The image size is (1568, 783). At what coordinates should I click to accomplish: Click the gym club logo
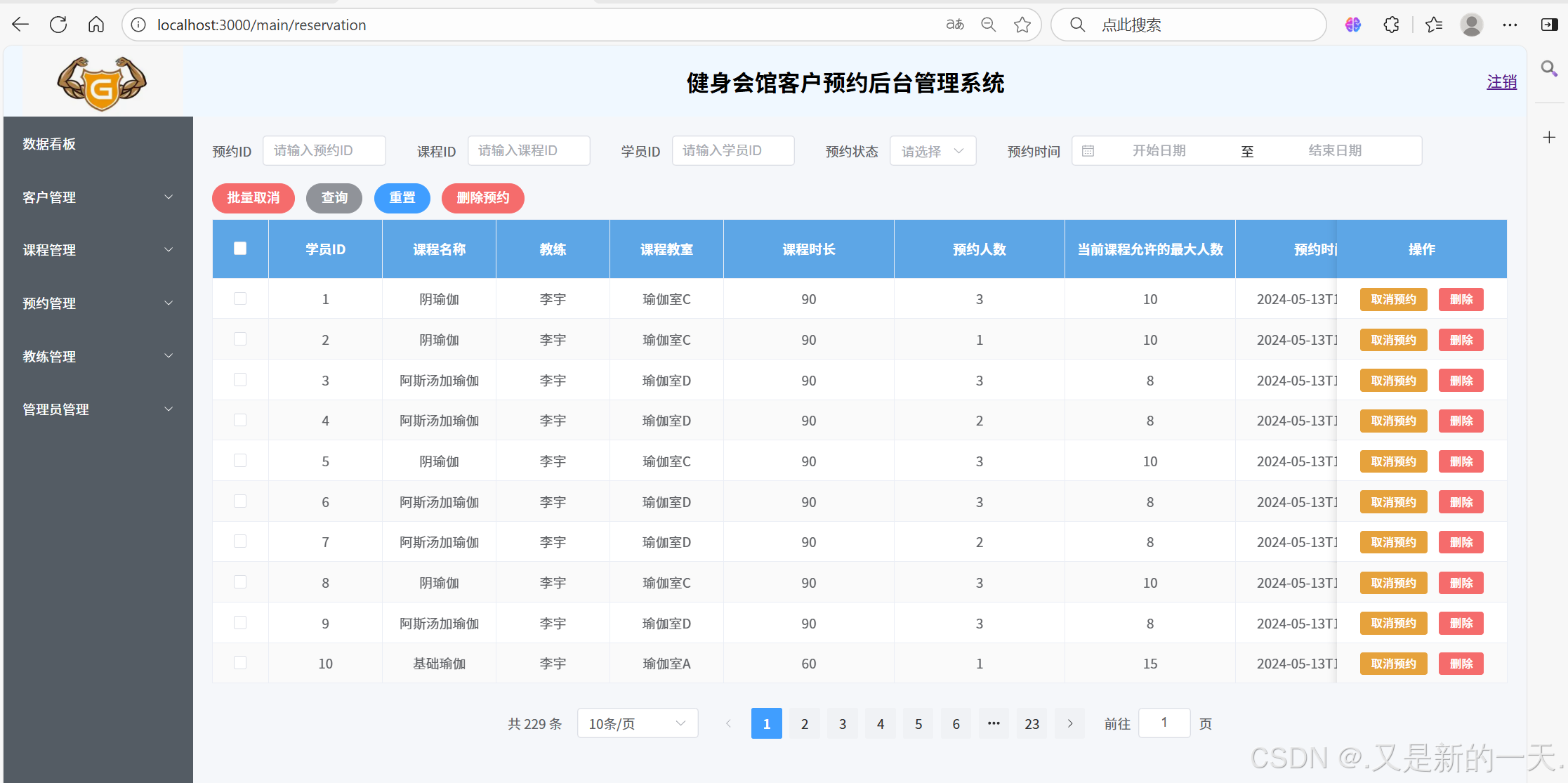tap(100, 81)
